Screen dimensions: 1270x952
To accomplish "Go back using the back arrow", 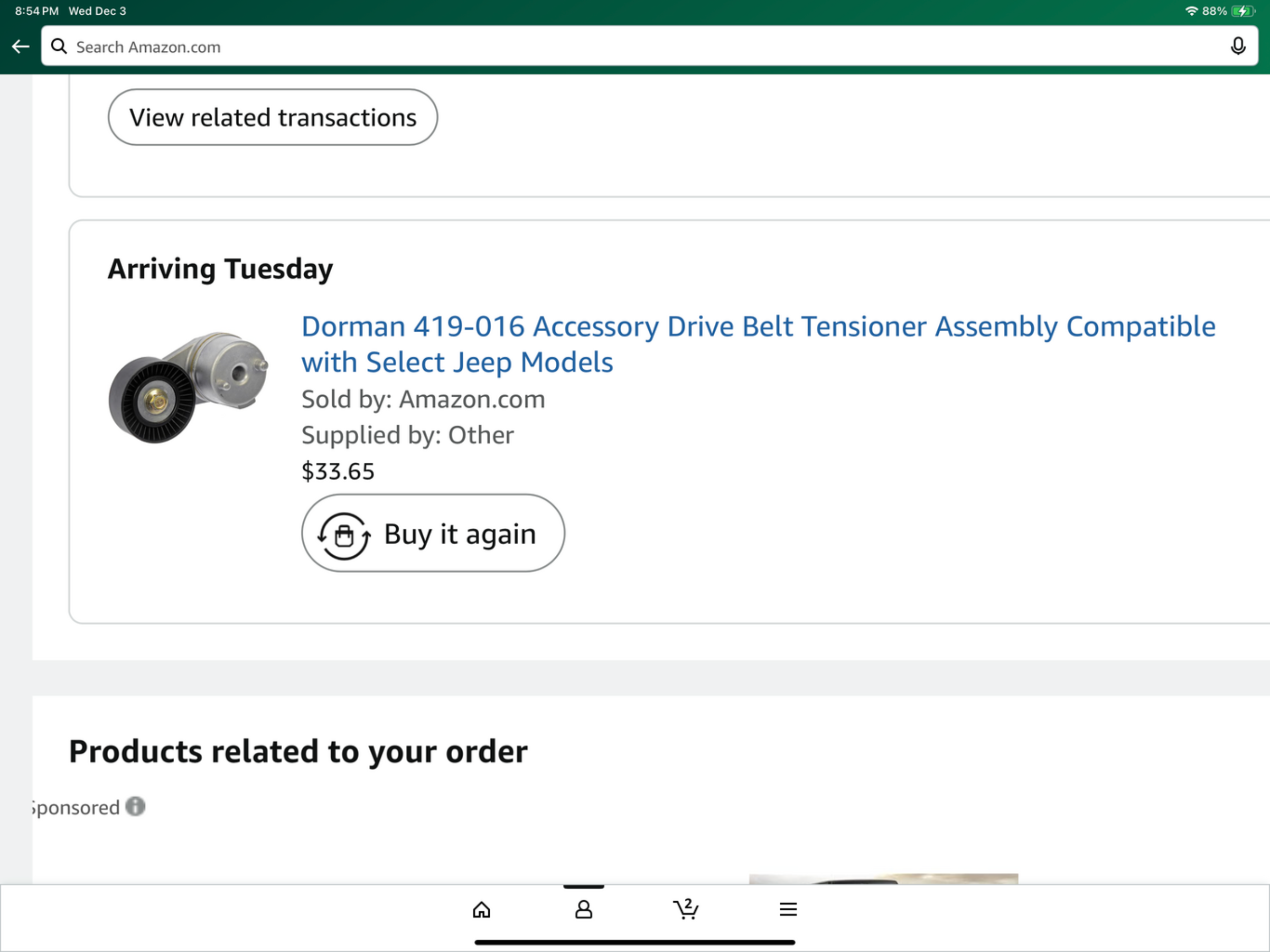I will (21, 47).
